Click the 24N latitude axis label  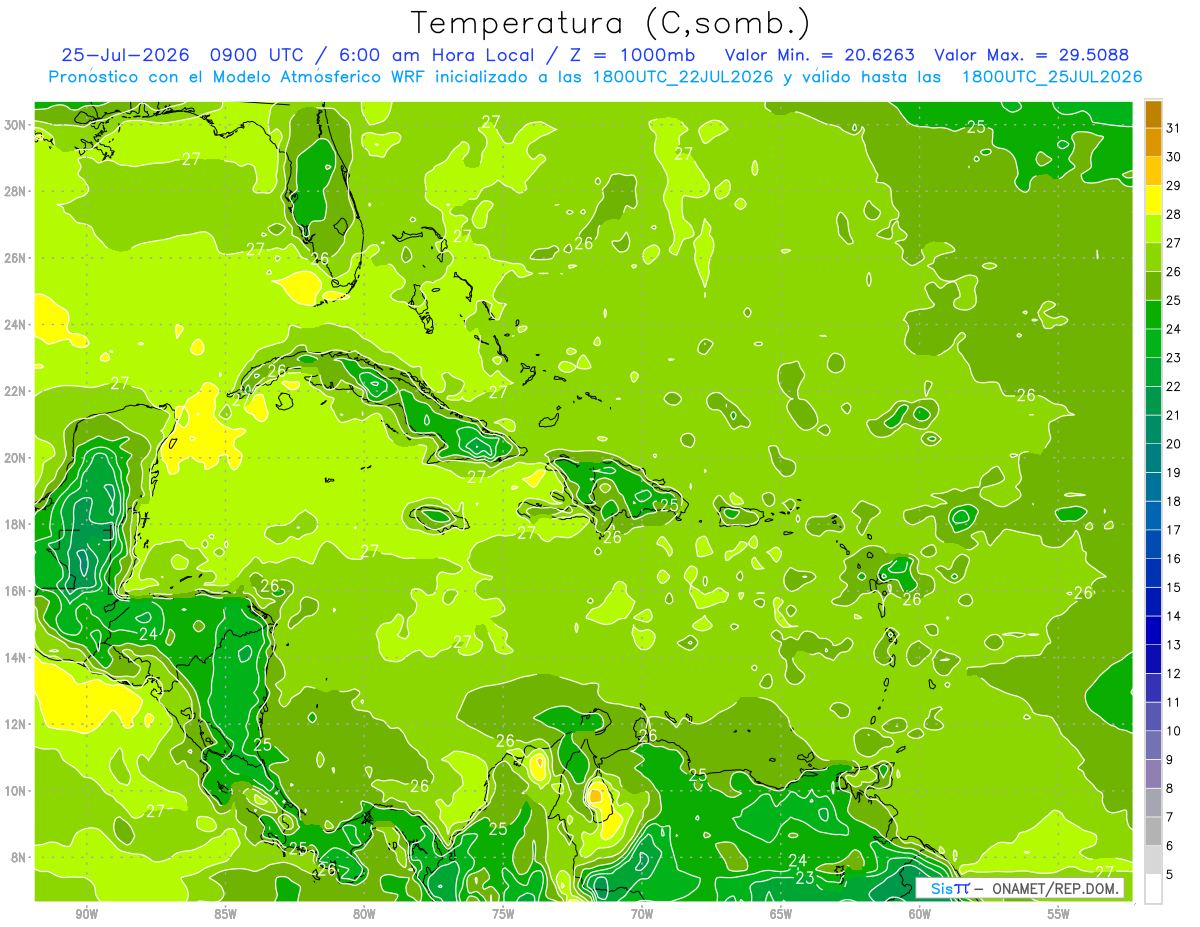click(16, 325)
